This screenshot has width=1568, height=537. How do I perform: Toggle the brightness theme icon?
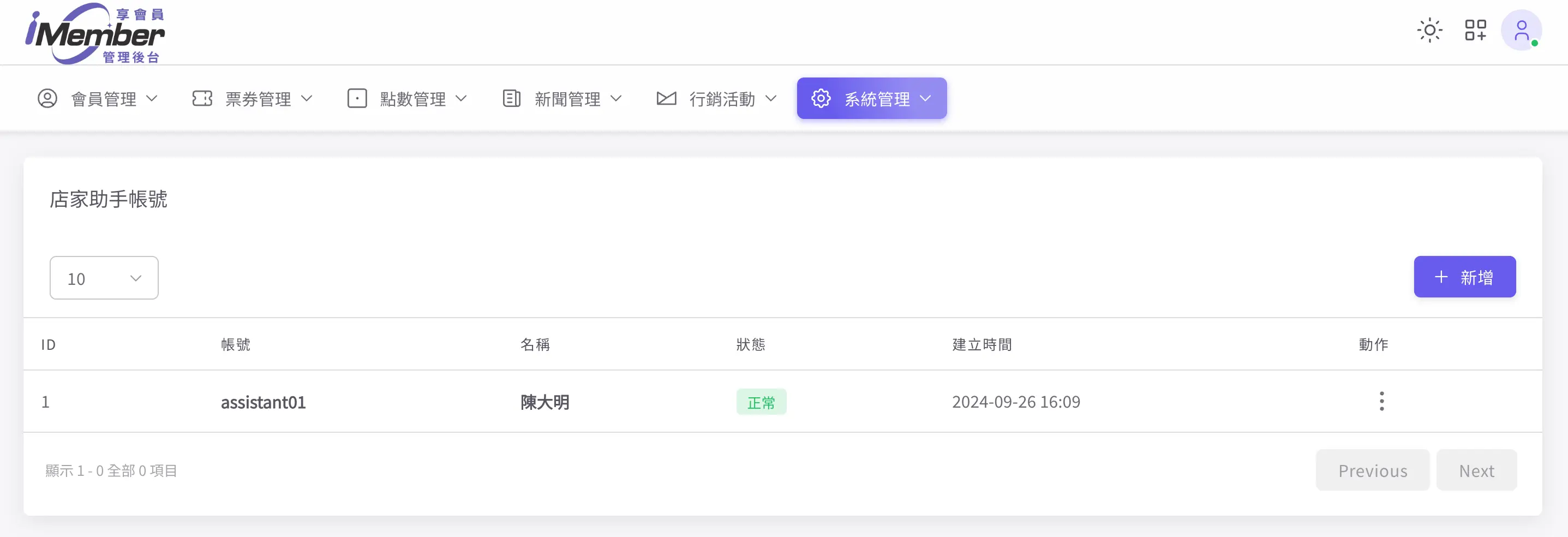(1429, 30)
